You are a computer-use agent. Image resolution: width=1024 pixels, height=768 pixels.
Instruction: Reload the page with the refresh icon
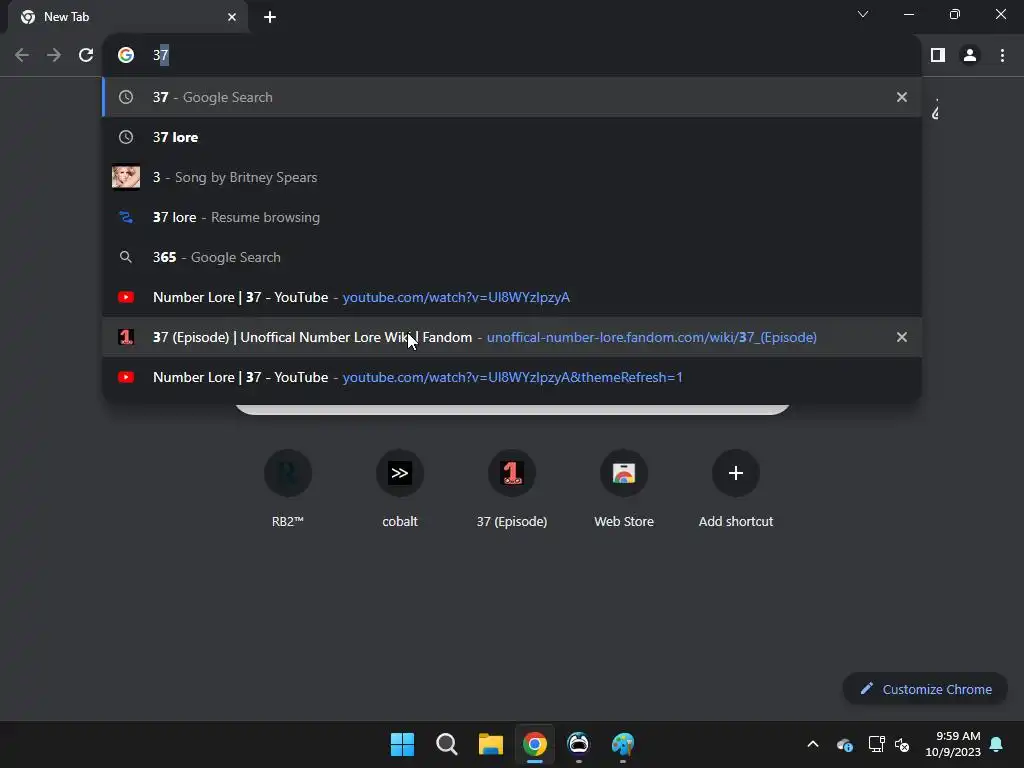[x=86, y=55]
